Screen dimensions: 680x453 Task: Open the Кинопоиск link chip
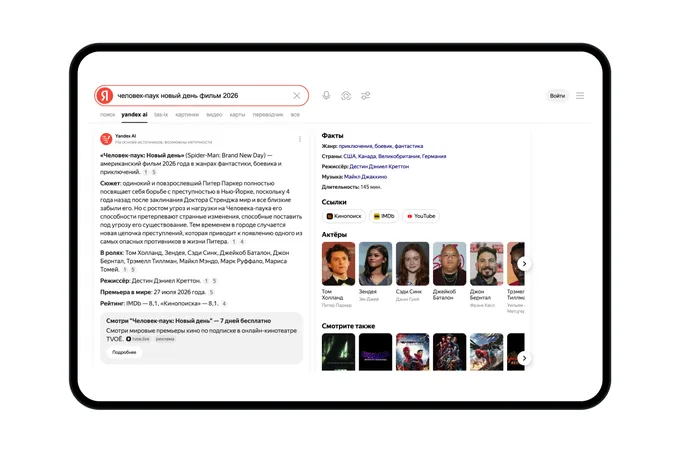[344, 216]
